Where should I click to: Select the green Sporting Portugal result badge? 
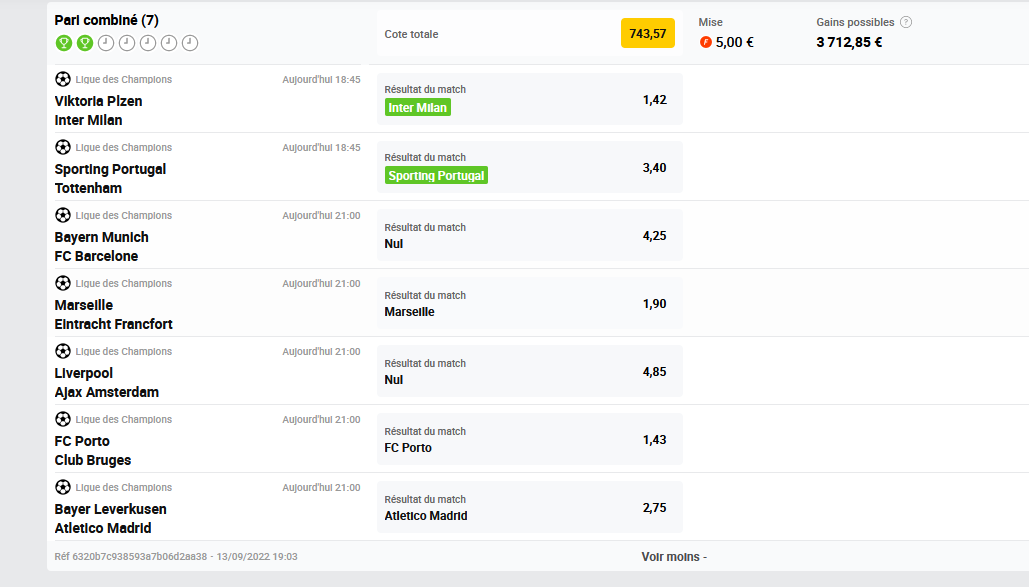coord(436,175)
